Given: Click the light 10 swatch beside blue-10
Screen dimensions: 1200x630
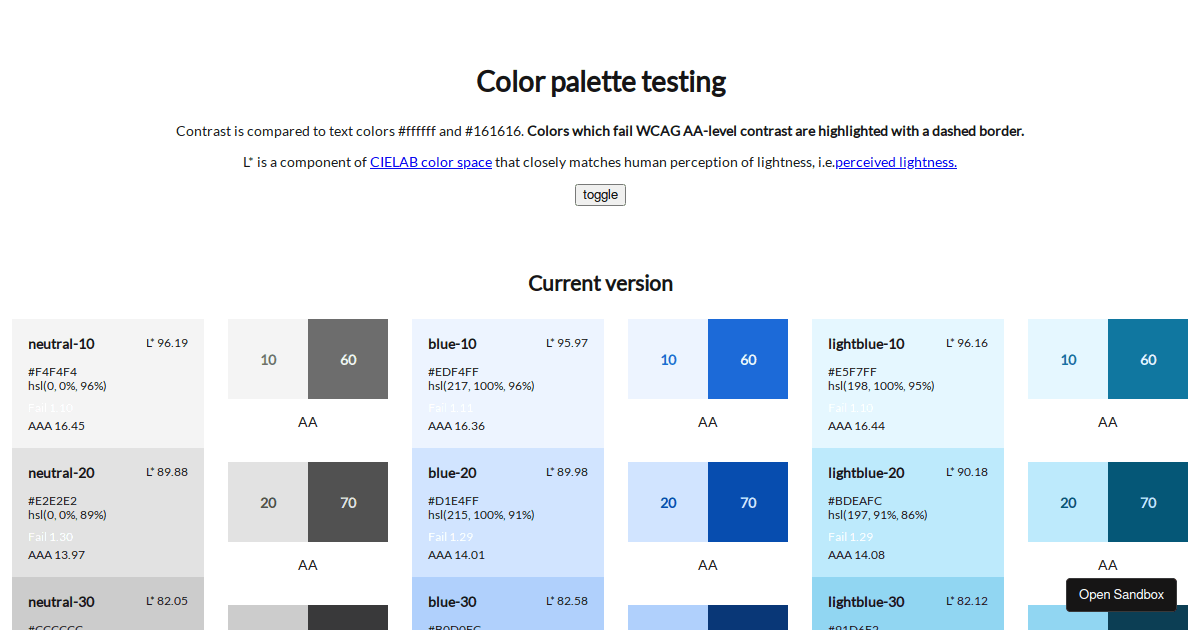Looking at the screenshot, I should [x=667, y=358].
